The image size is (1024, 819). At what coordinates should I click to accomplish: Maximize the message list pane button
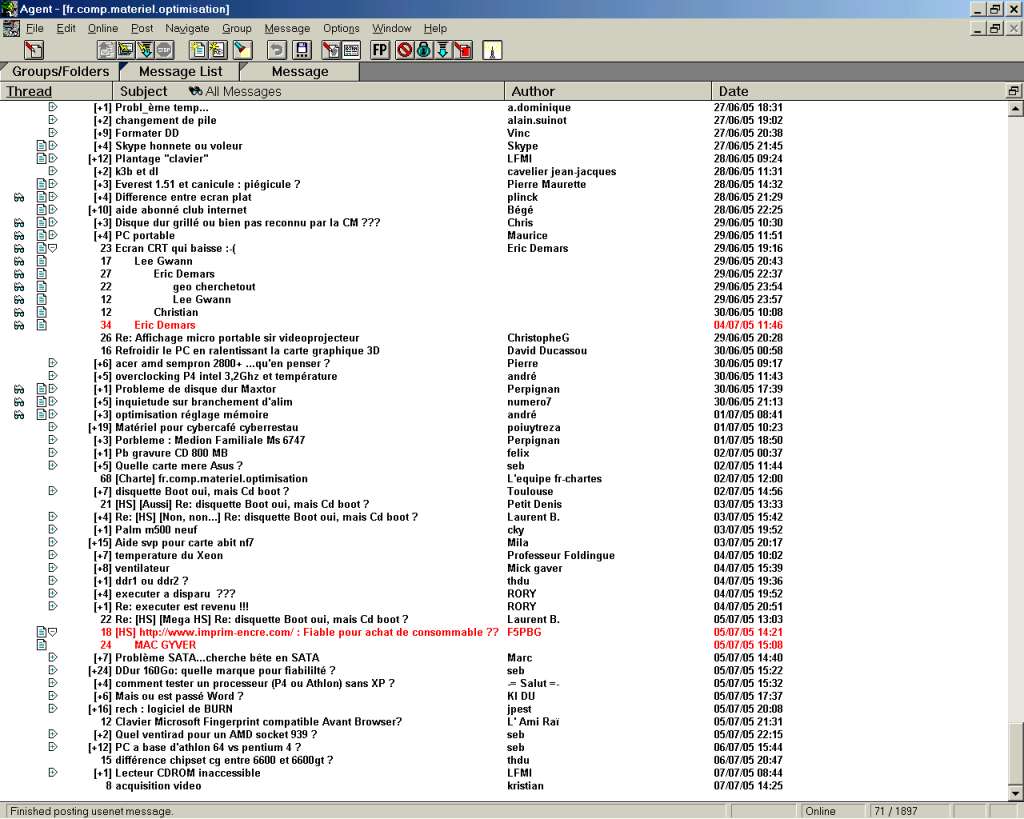coord(1014,91)
